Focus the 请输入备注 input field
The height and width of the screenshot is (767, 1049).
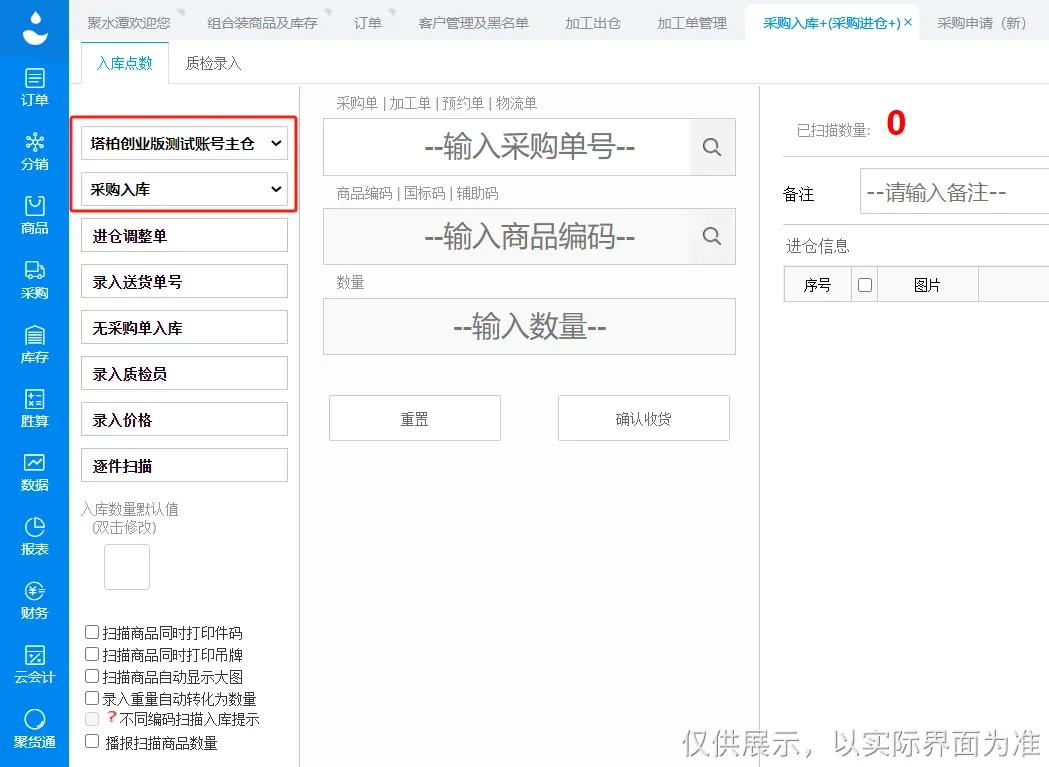(955, 192)
